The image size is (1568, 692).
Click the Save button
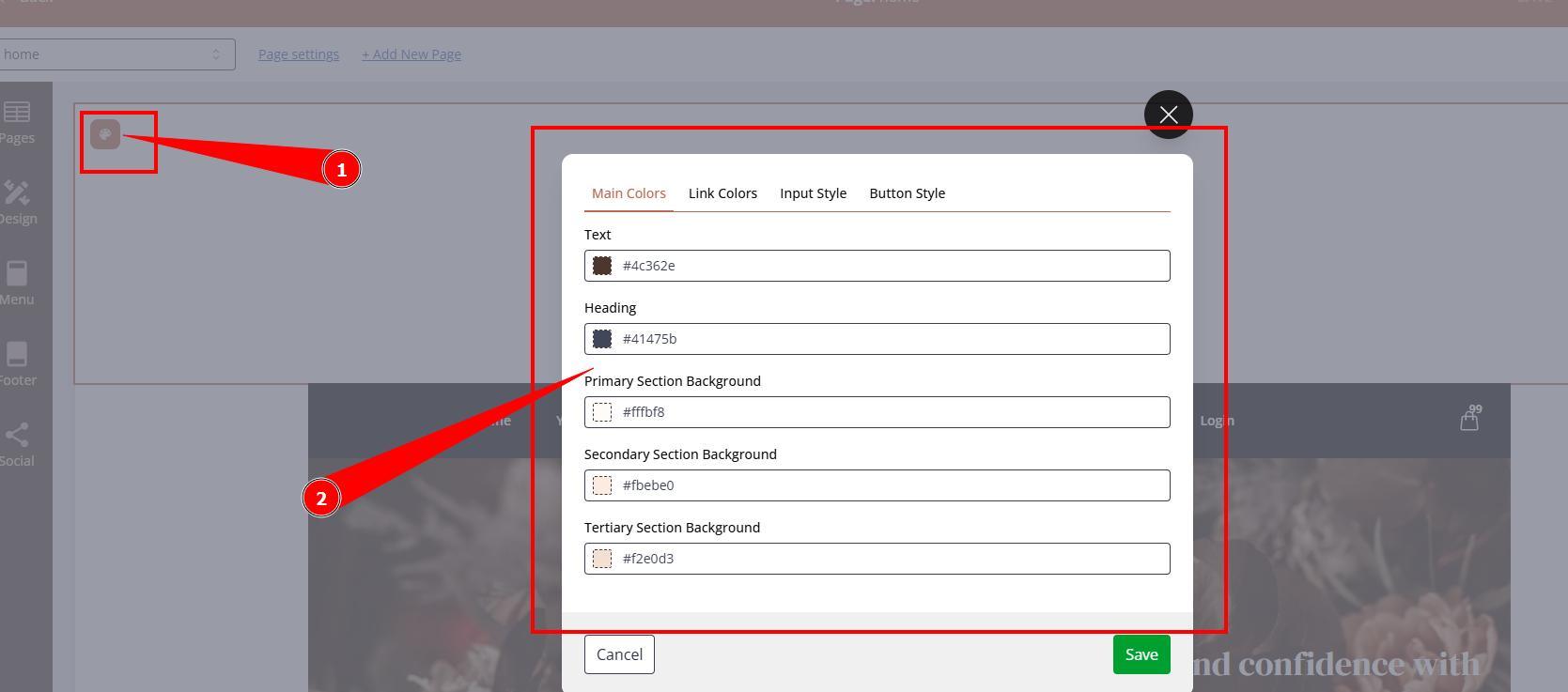tap(1141, 654)
